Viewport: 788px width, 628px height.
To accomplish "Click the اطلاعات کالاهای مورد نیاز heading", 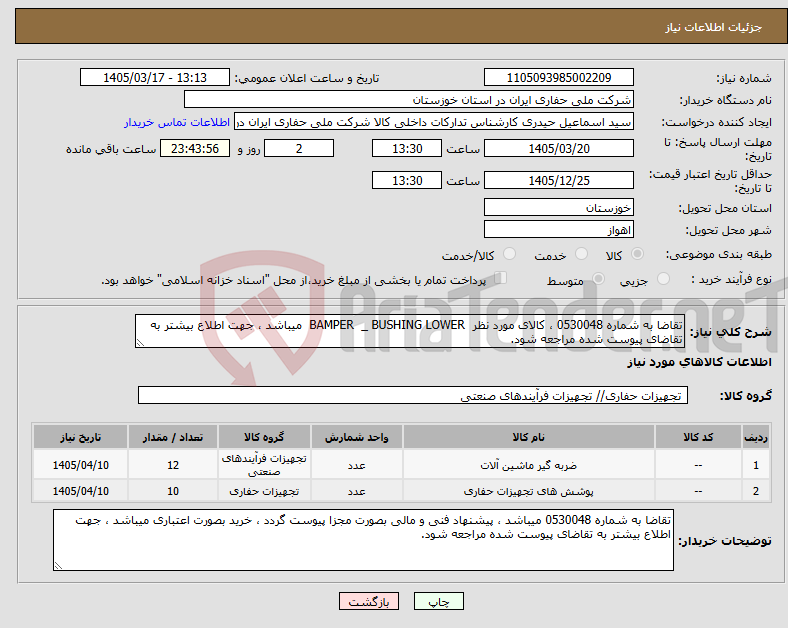I will coord(699,362).
